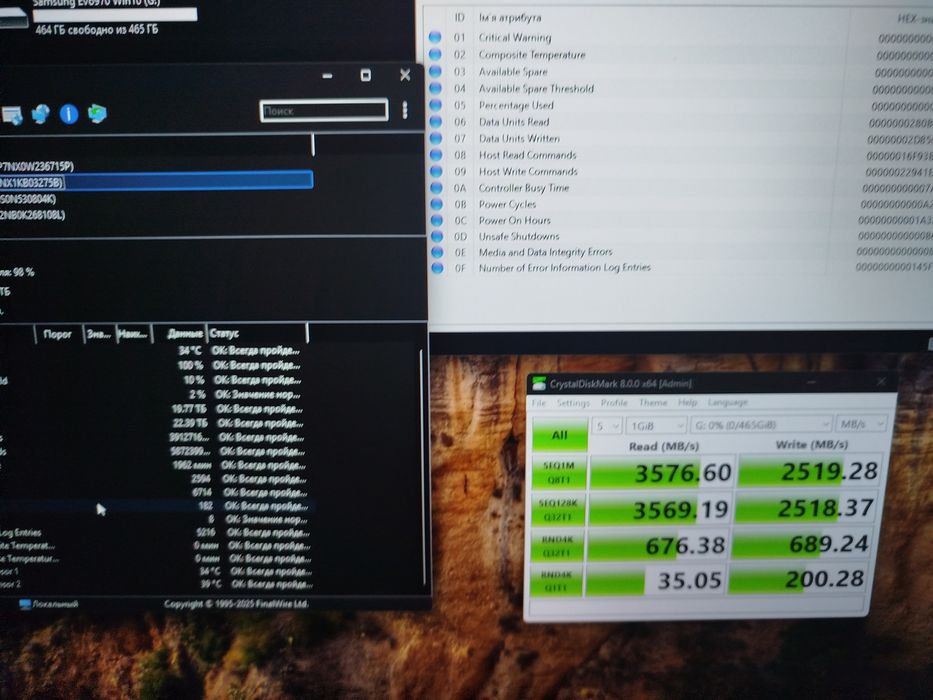Sort by the Статус column header
Image resolution: width=933 pixels, height=700 pixels.
point(257,333)
